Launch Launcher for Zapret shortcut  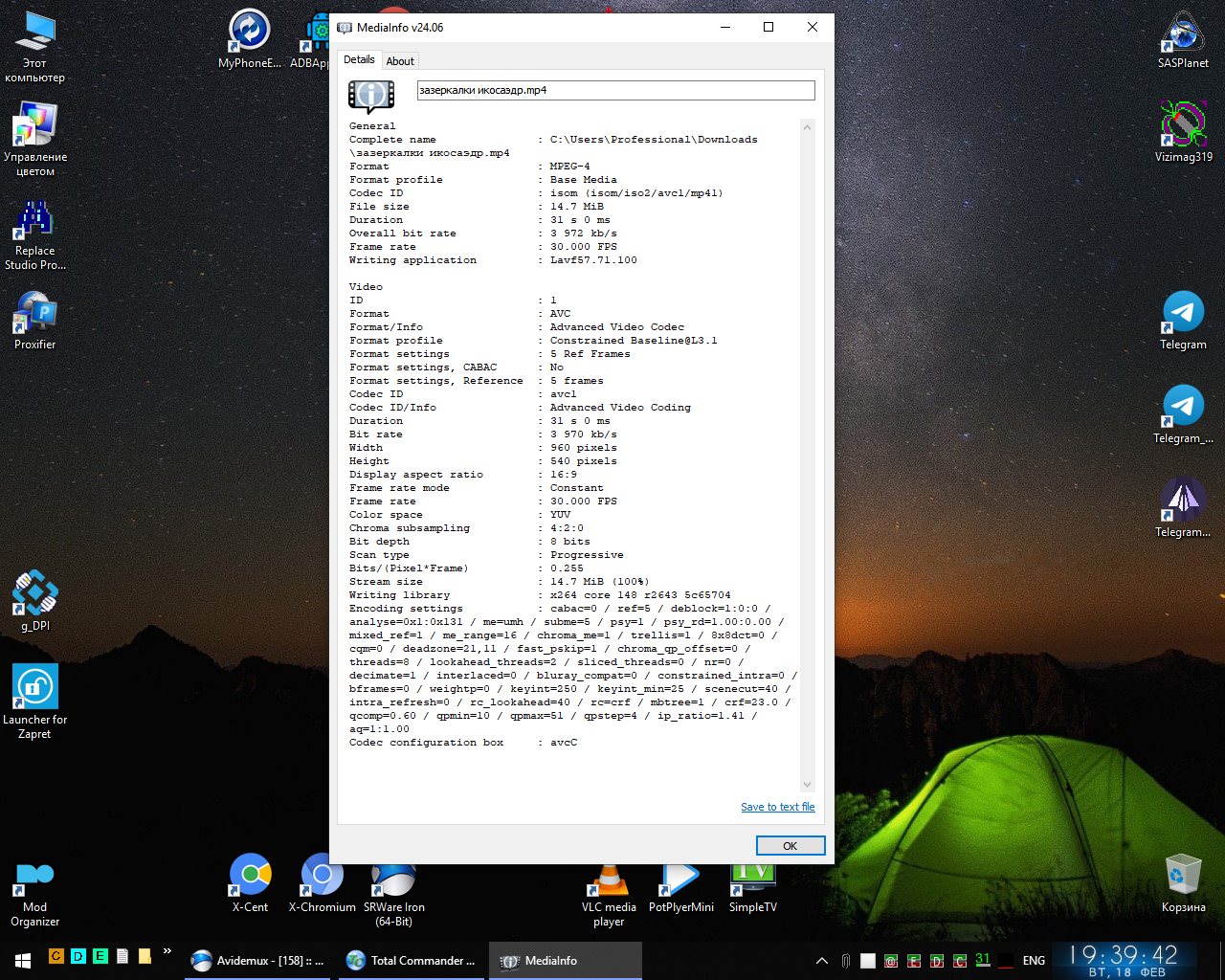[x=35, y=702]
